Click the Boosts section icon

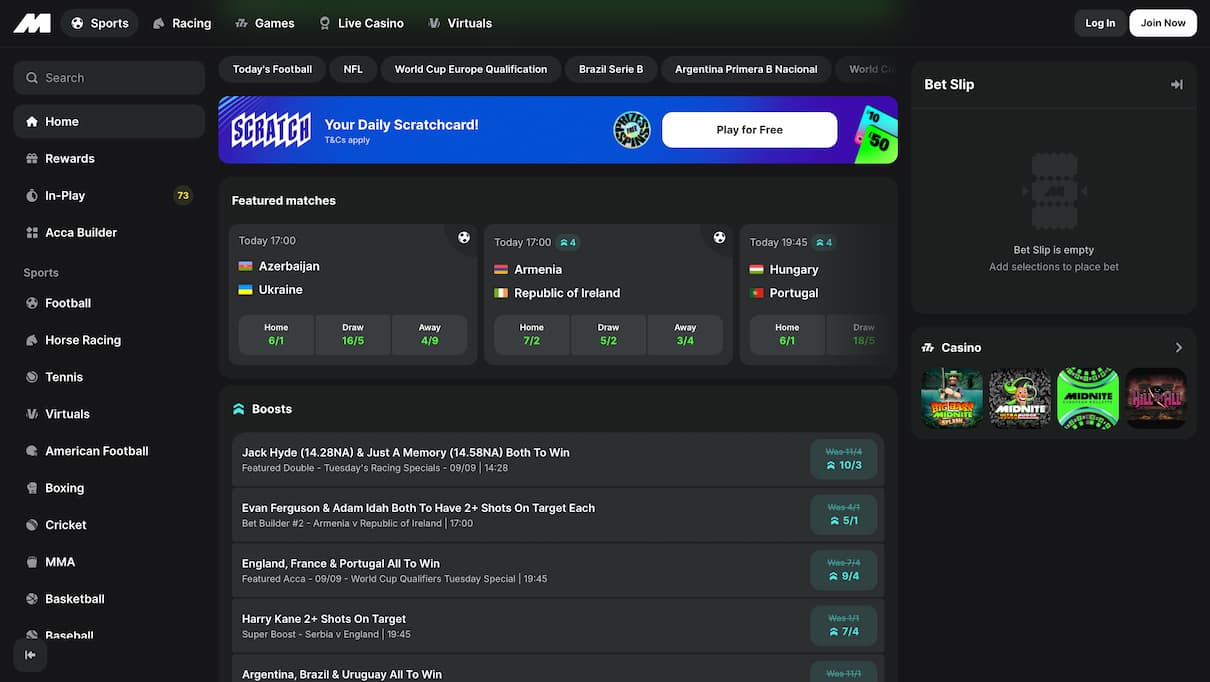pyautogui.click(x=239, y=409)
